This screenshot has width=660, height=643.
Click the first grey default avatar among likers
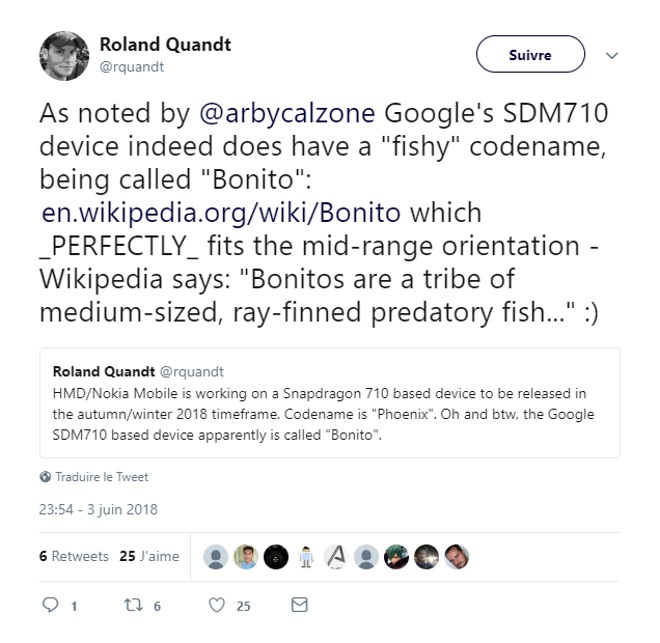click(214, 557)
